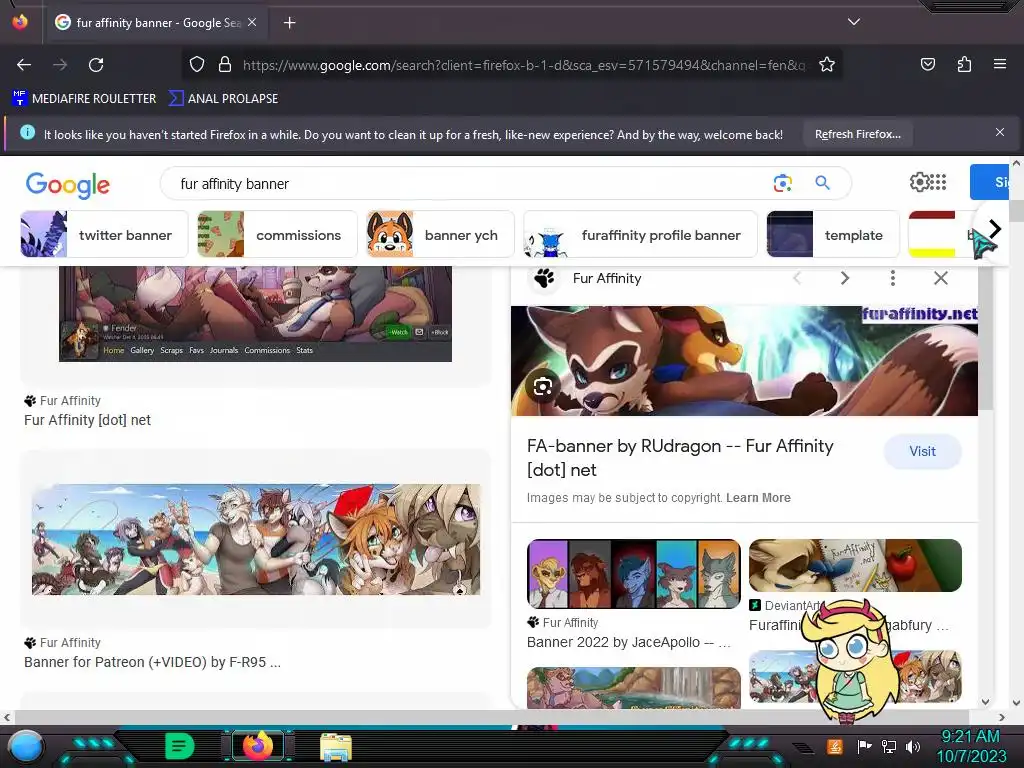The height and width of the screenshot is (768, 1024).
Task: Go to next image in preview panel
Action: click(x=844, y=278)
